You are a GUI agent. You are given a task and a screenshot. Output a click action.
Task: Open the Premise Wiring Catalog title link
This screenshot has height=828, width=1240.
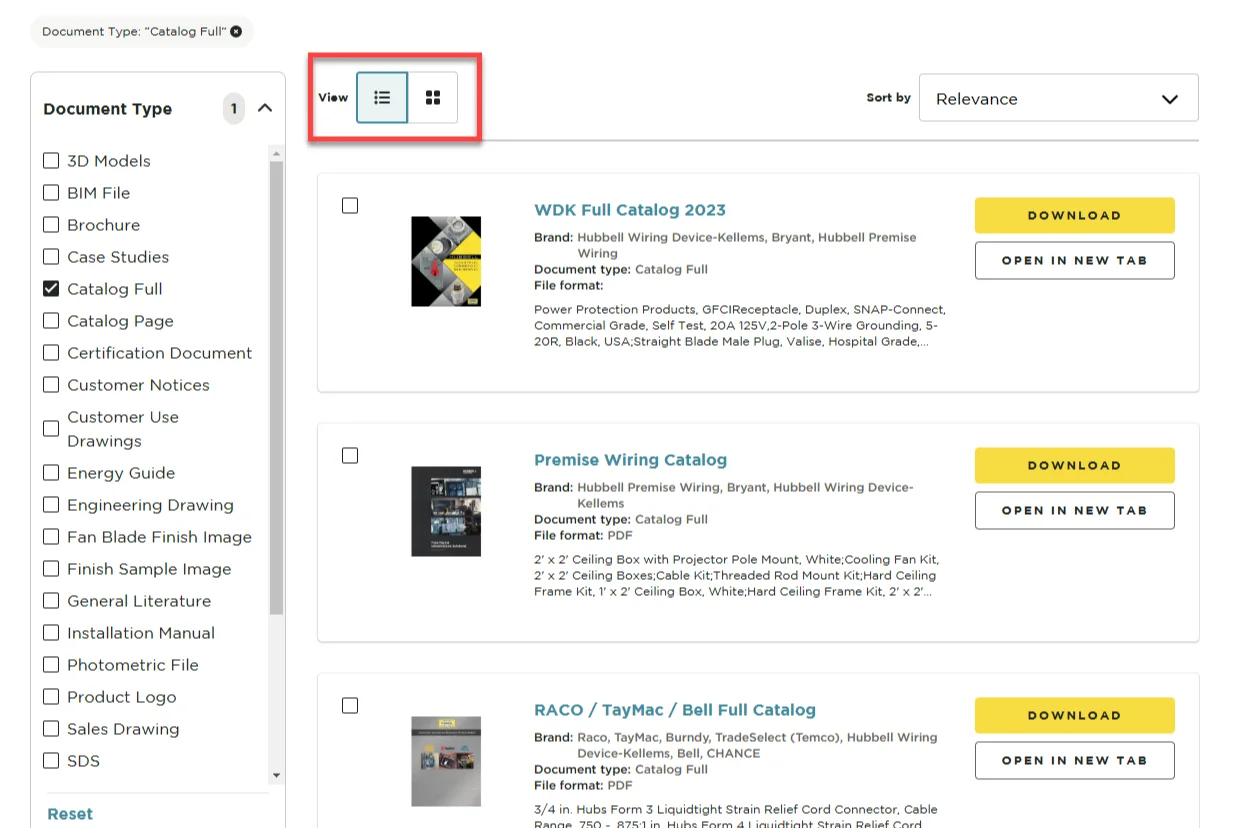(630, 460)
